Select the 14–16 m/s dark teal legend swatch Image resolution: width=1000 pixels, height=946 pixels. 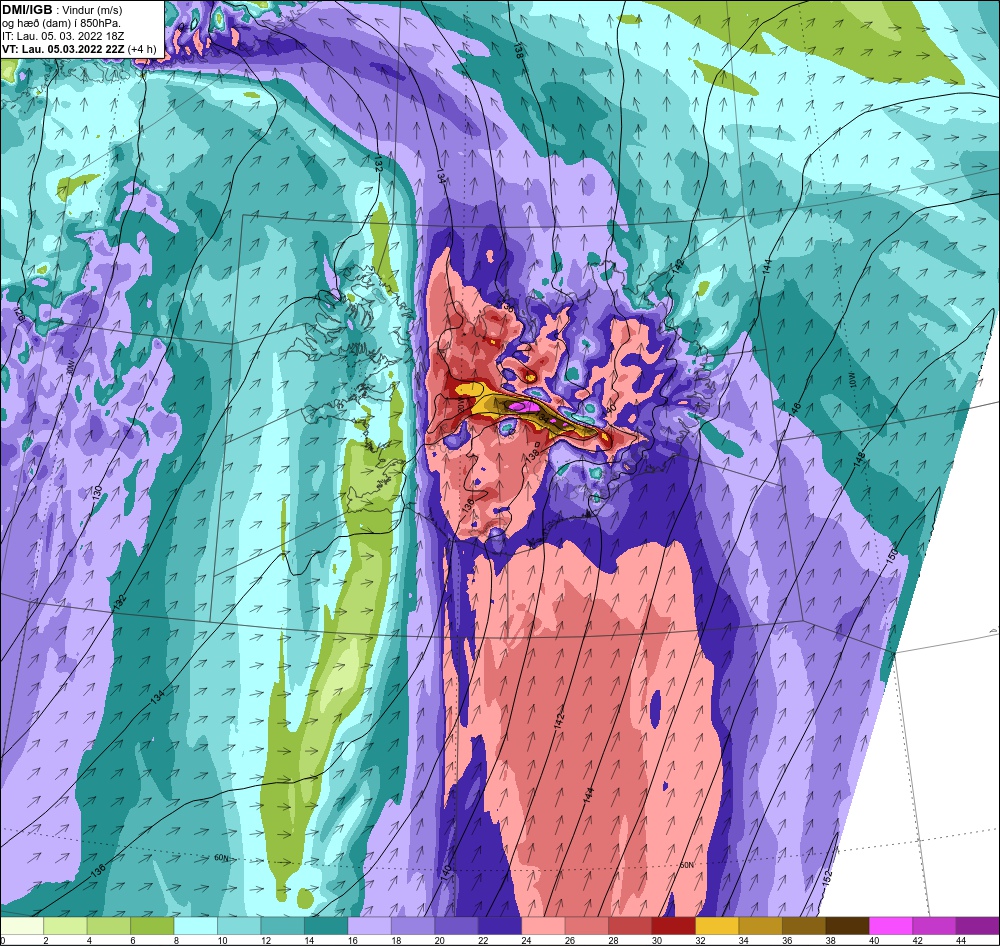pyautogui.click(x=326, y=926)
